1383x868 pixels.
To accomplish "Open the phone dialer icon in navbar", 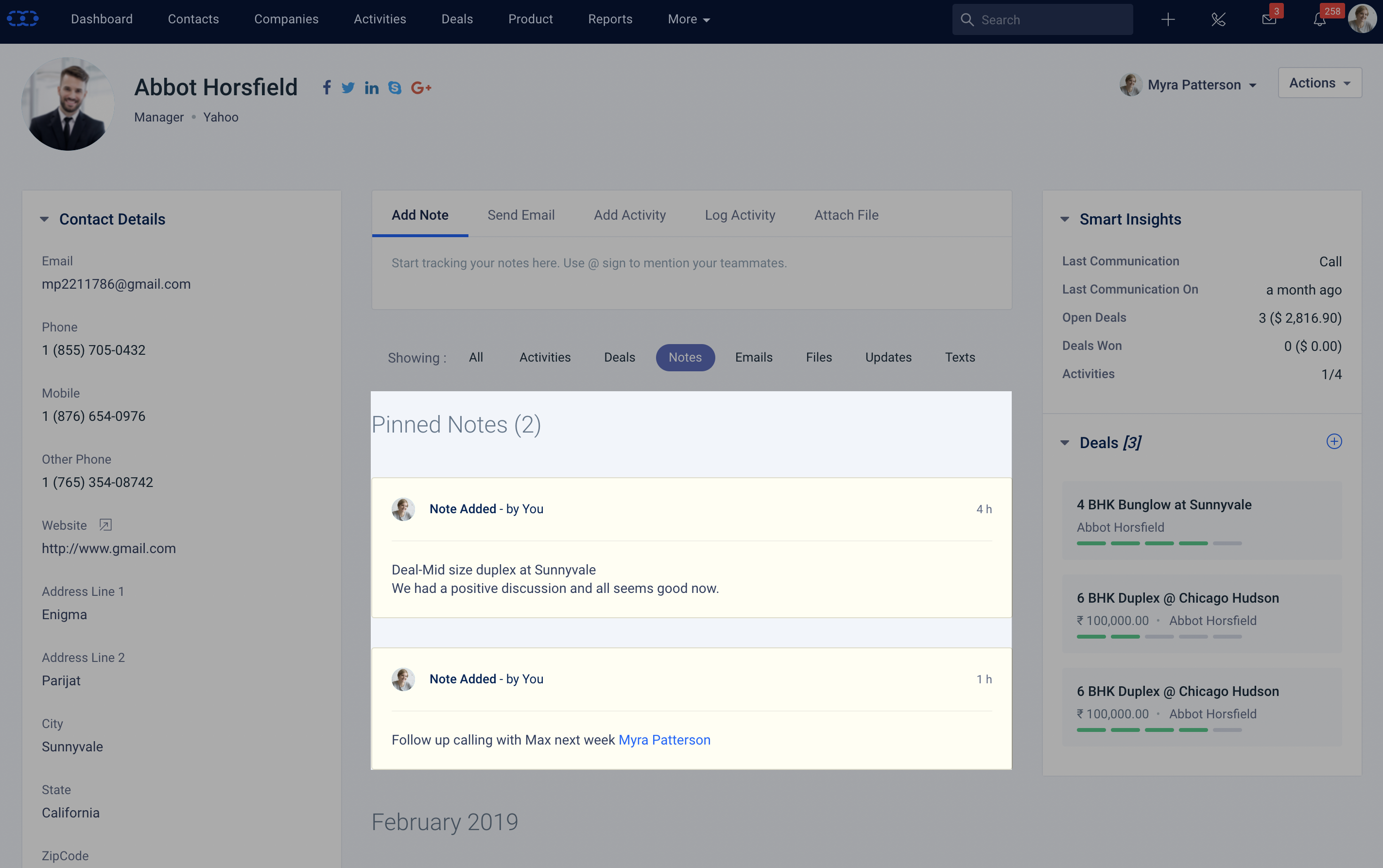I will click(1218, 19).
